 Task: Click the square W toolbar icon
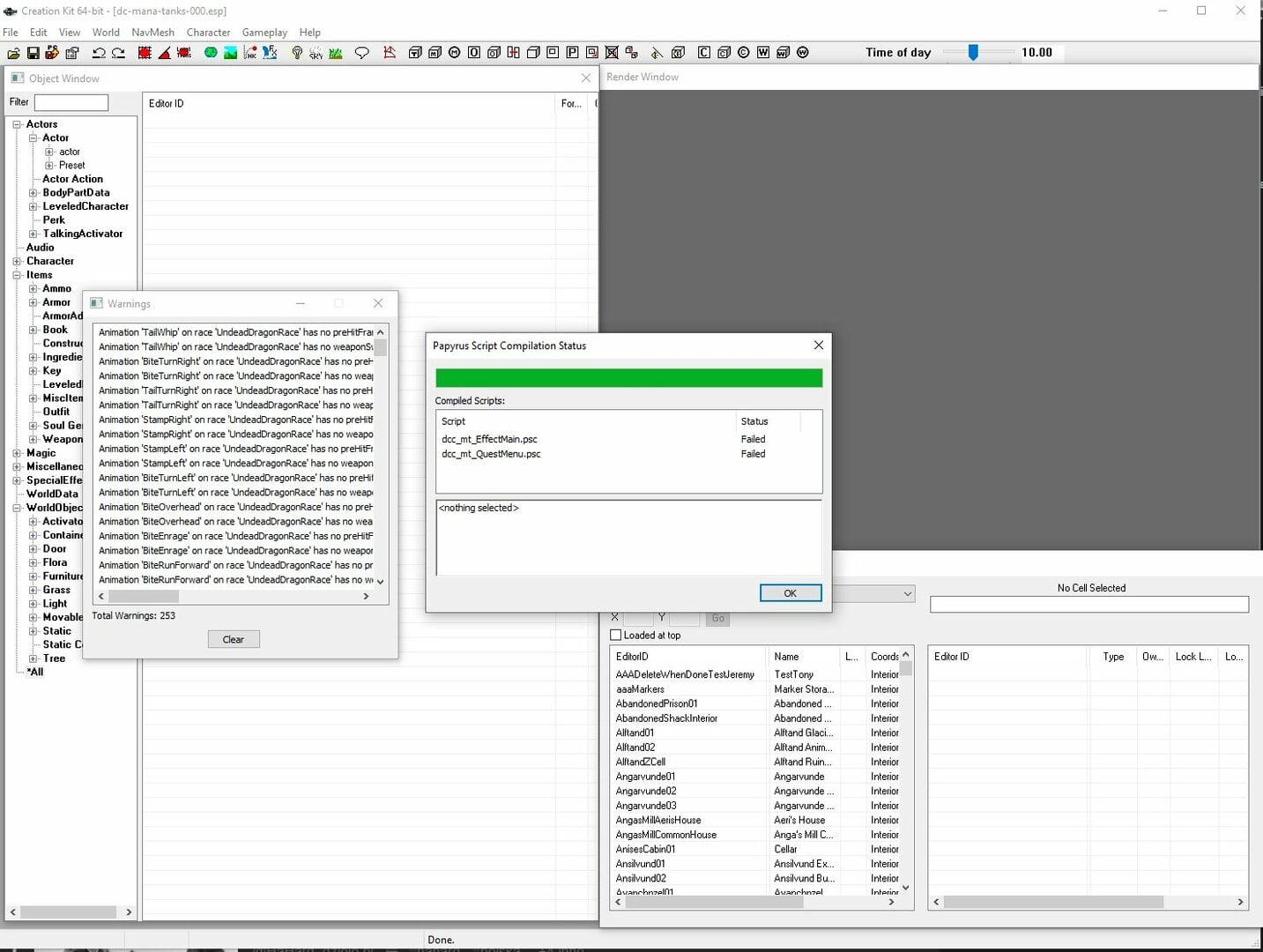point(763,53)
